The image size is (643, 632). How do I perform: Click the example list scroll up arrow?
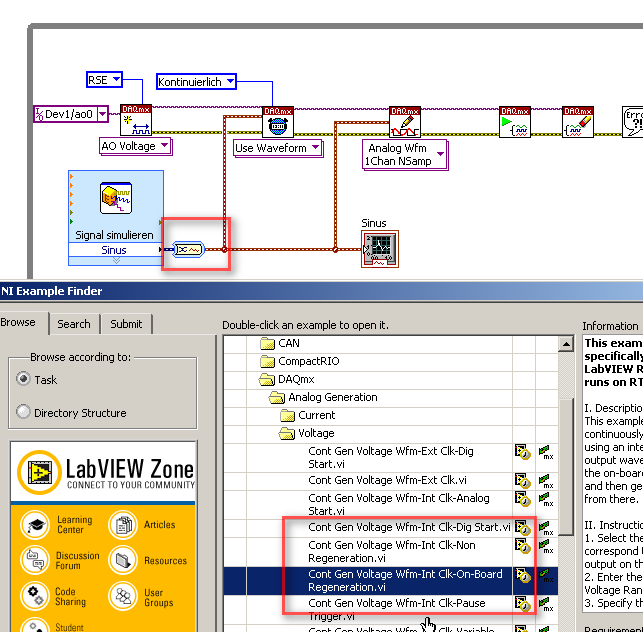pyautogui.click(x=566, y=344)
